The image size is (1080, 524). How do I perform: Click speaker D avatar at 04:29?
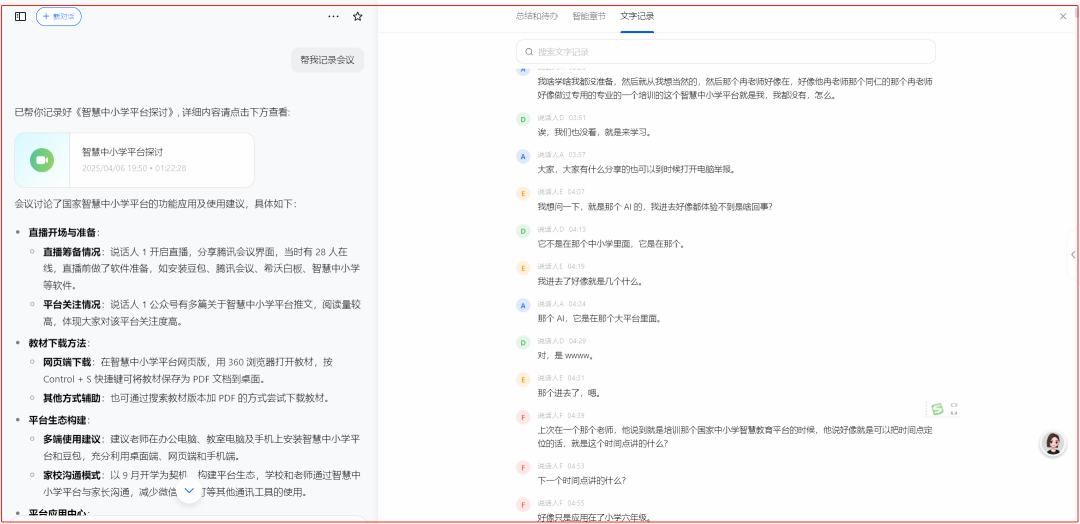[x=523, y=342]
